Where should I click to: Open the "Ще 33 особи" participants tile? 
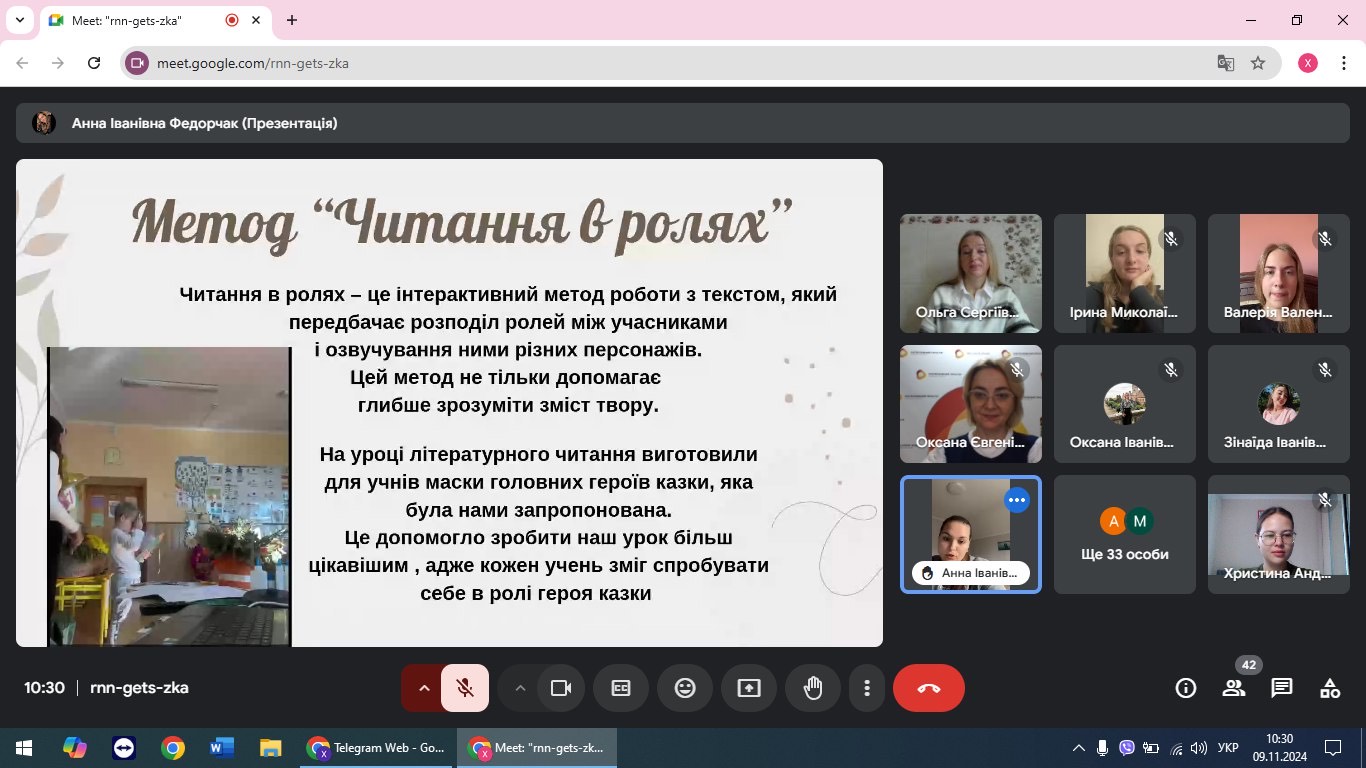[1125, 534]
